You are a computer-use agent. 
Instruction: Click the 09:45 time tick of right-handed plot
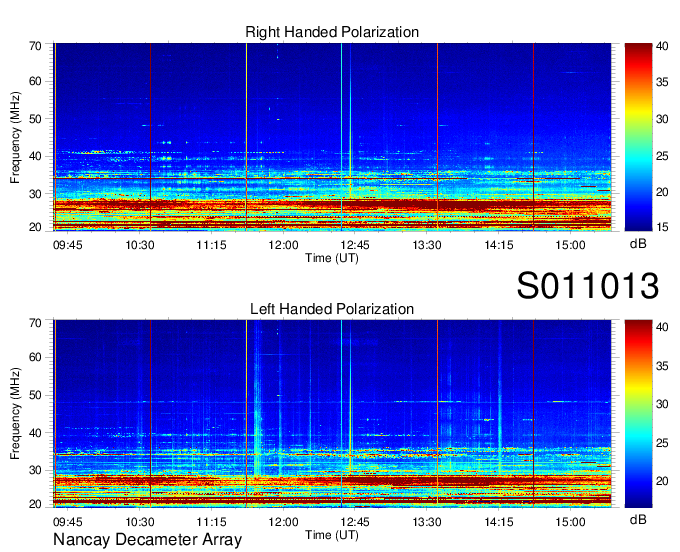(x=68, y=245)
